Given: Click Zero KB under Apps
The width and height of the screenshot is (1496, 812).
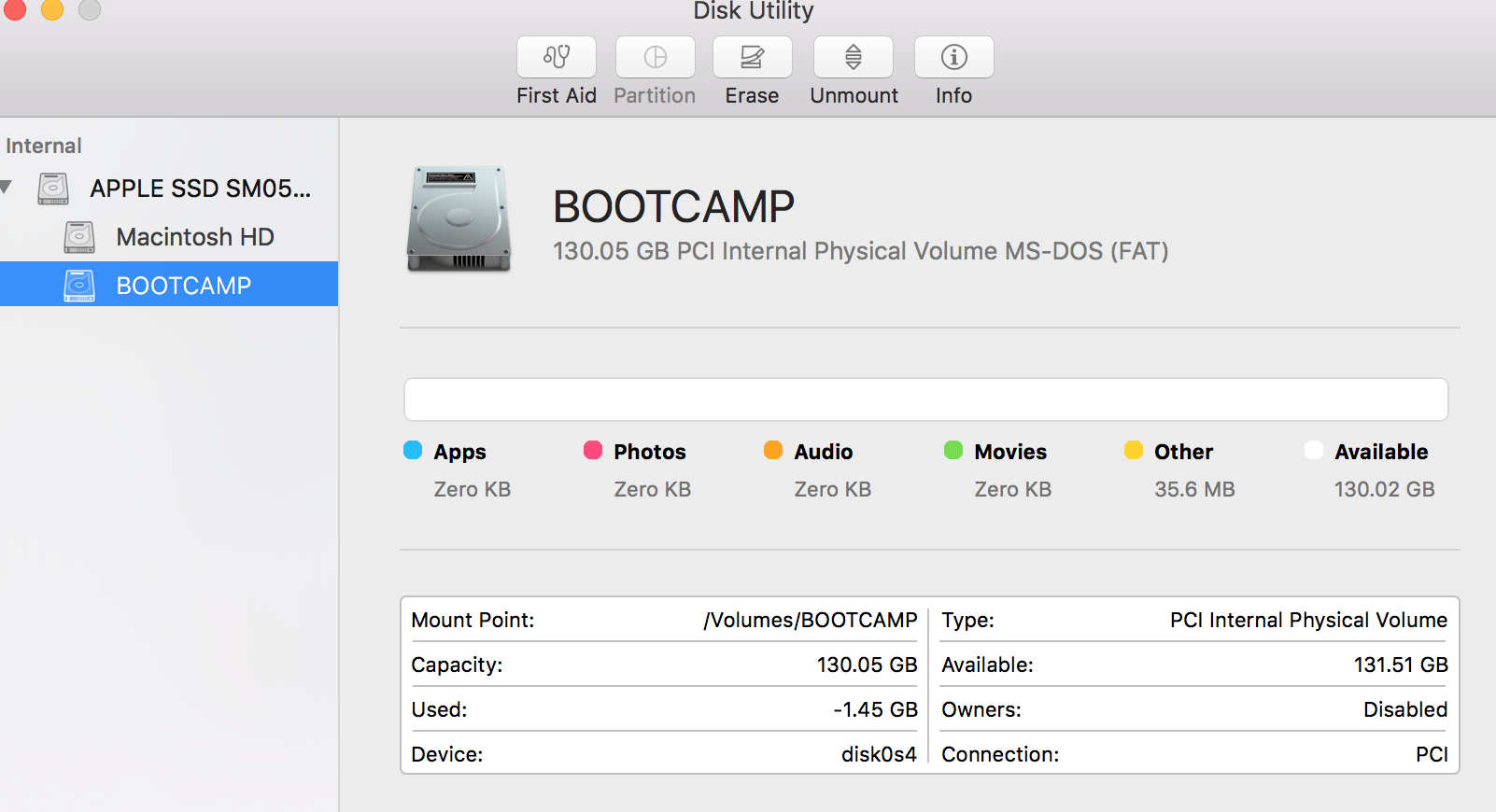Looking at the screenshot, I should (473, 489).
